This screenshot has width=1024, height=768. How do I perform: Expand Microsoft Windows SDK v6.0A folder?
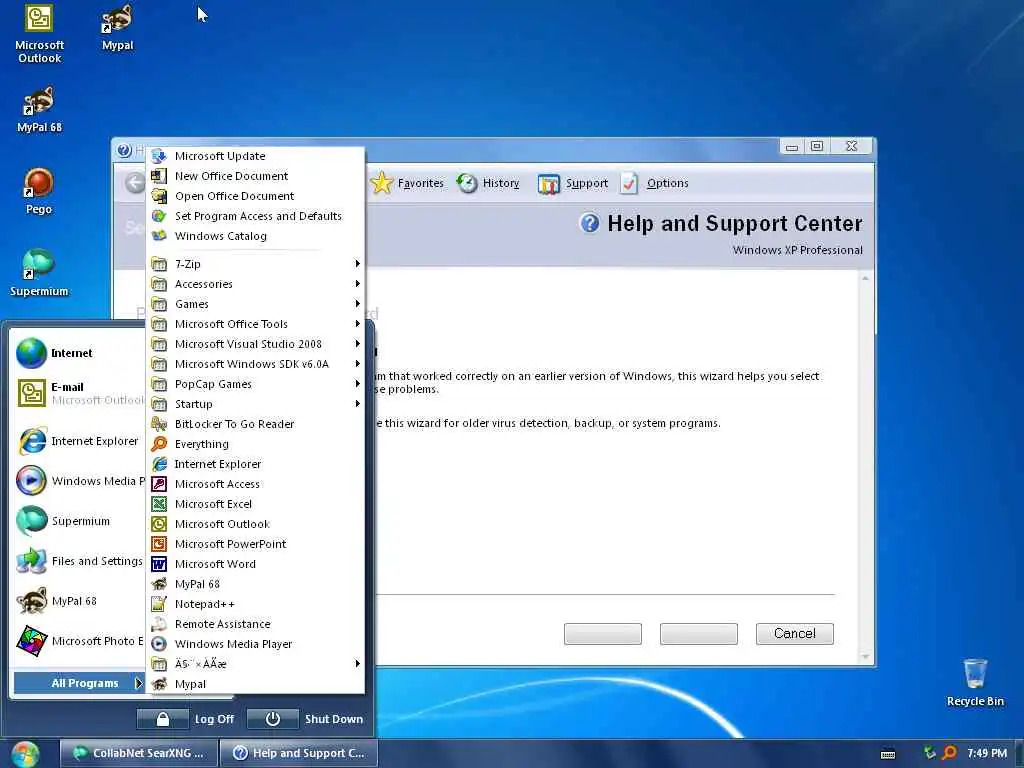click(255, 364)
